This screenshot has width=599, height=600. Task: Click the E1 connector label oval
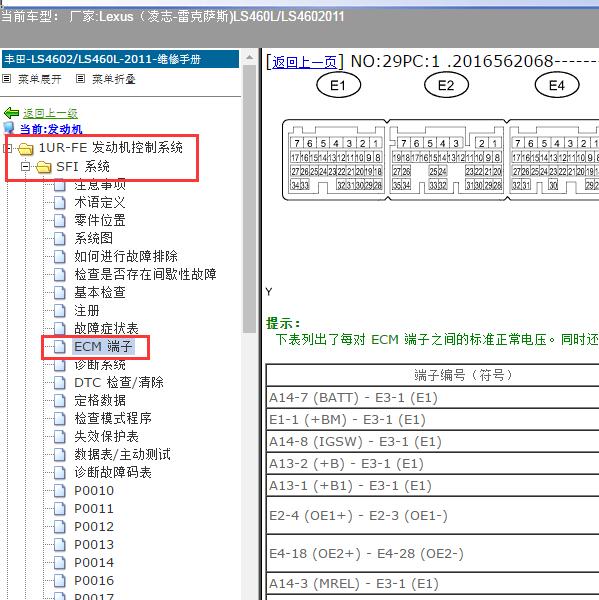point(338,85)
